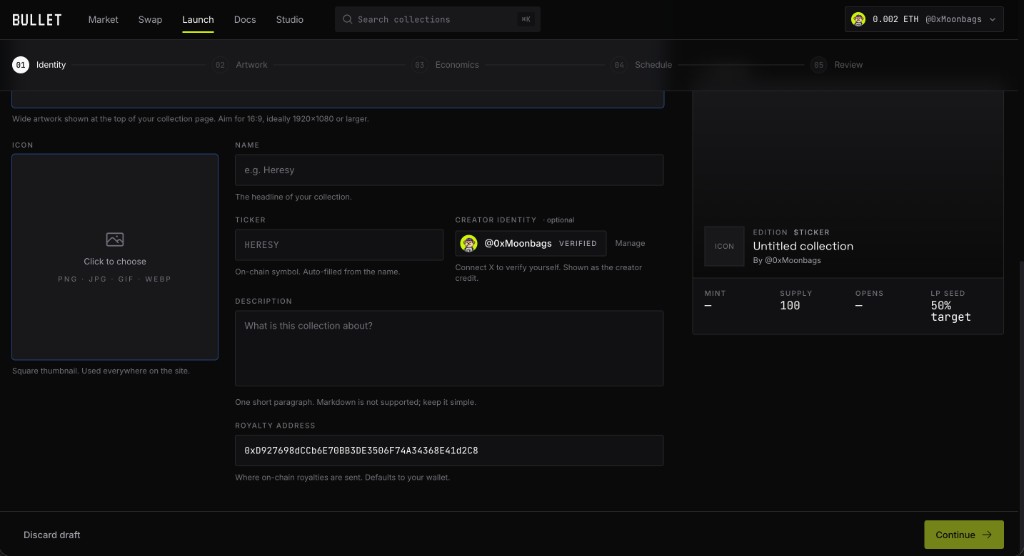
Task: Click Discard draft
Action: [52, 534]
